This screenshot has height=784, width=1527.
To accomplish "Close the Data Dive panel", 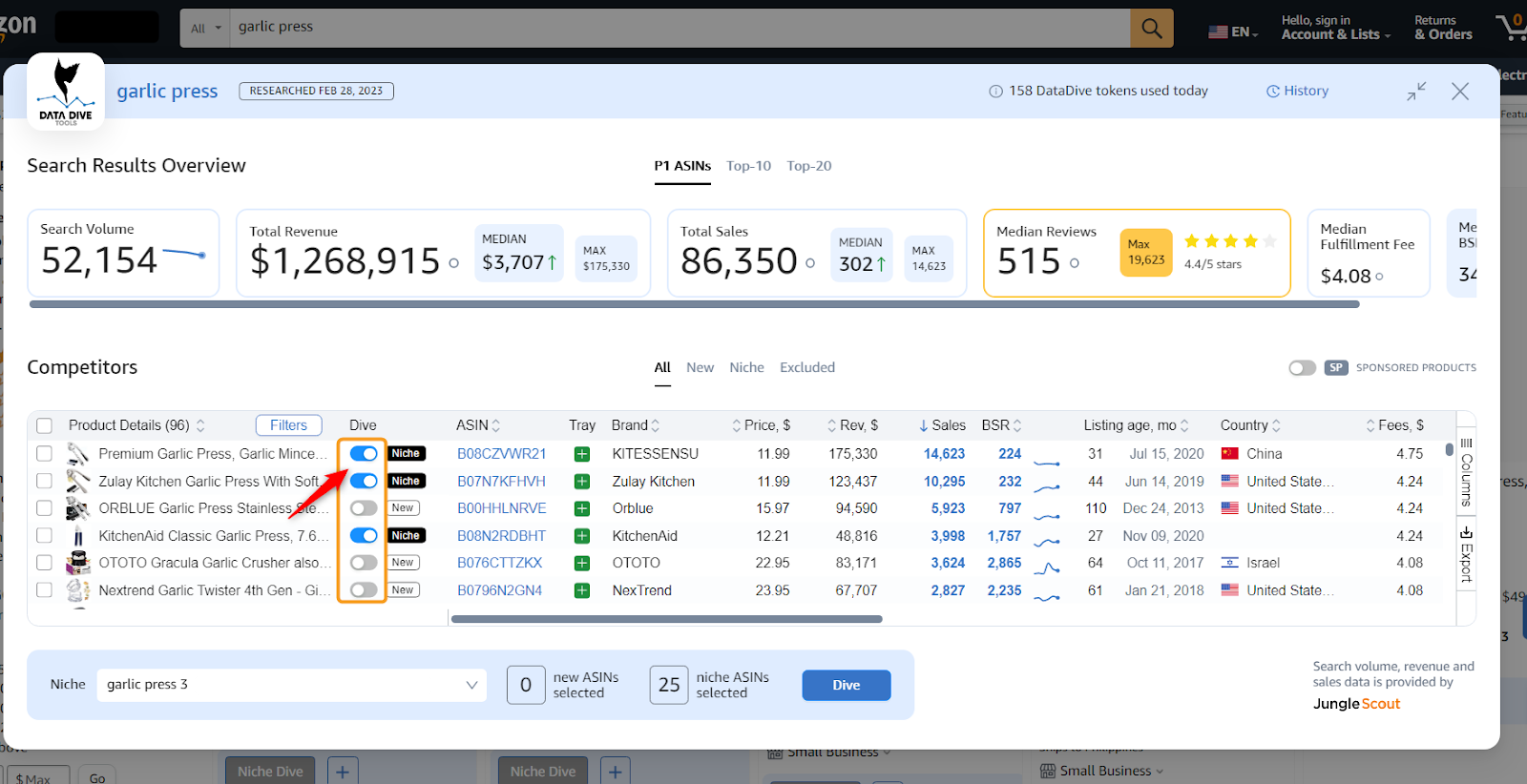I will point(1460,92).
